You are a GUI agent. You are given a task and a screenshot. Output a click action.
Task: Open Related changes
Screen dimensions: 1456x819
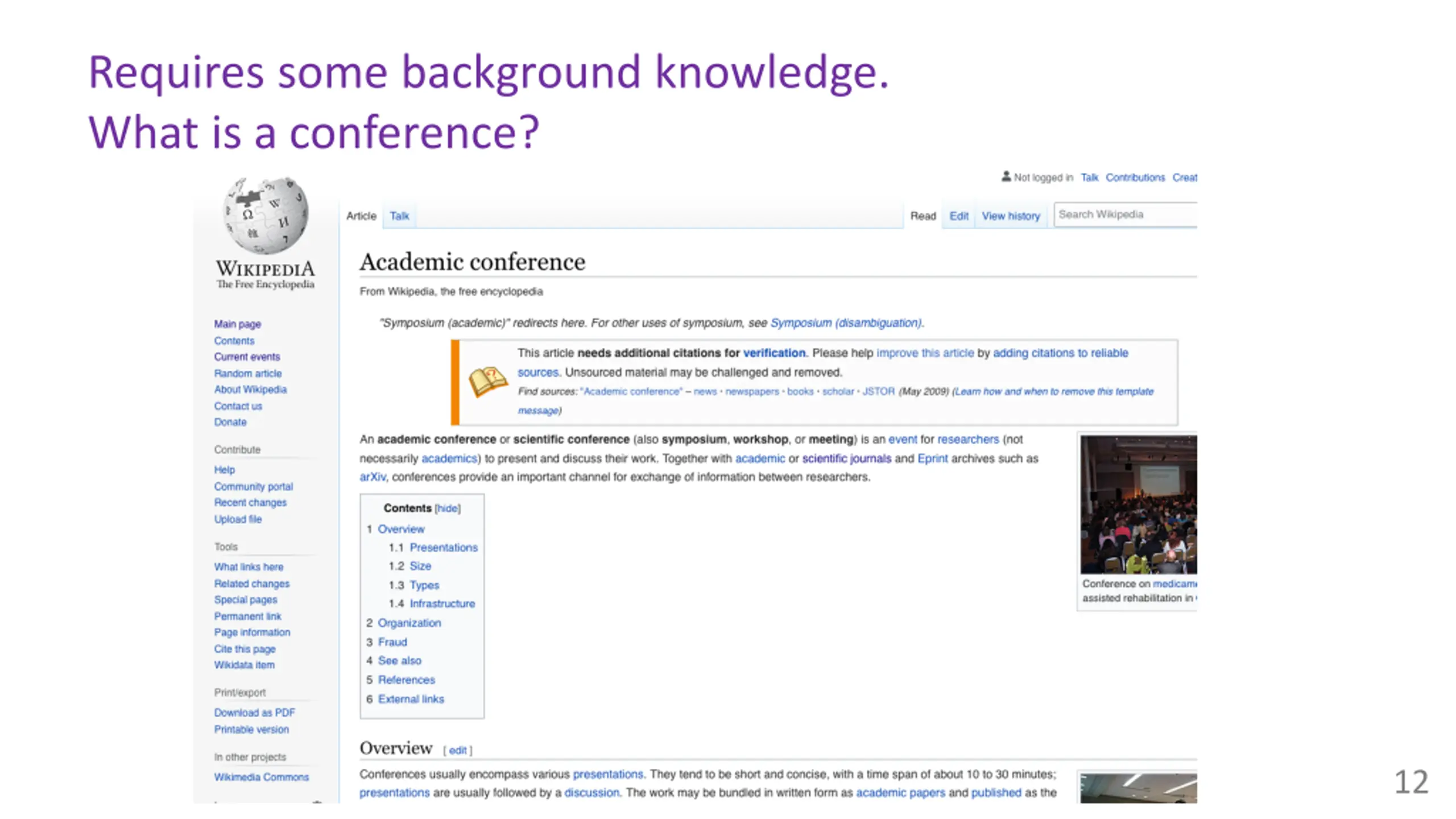pyautogui.click(x=252, y=584)
